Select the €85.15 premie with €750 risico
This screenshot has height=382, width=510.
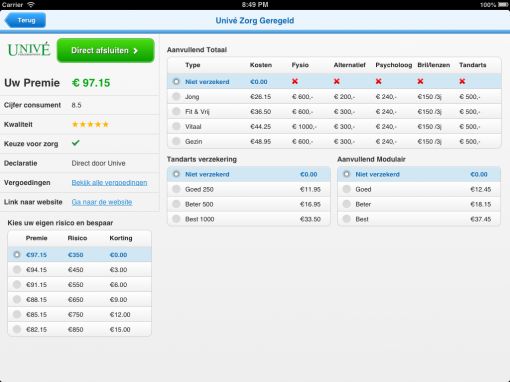[x=79, y=315]
